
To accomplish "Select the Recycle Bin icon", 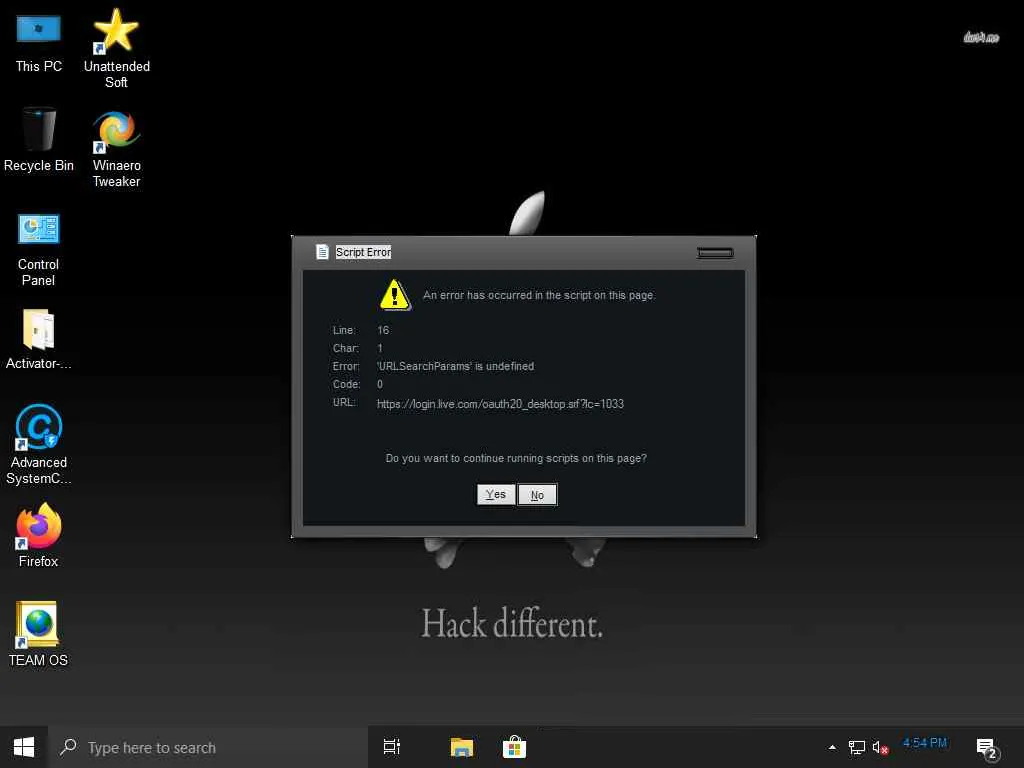I will (39, 140).
